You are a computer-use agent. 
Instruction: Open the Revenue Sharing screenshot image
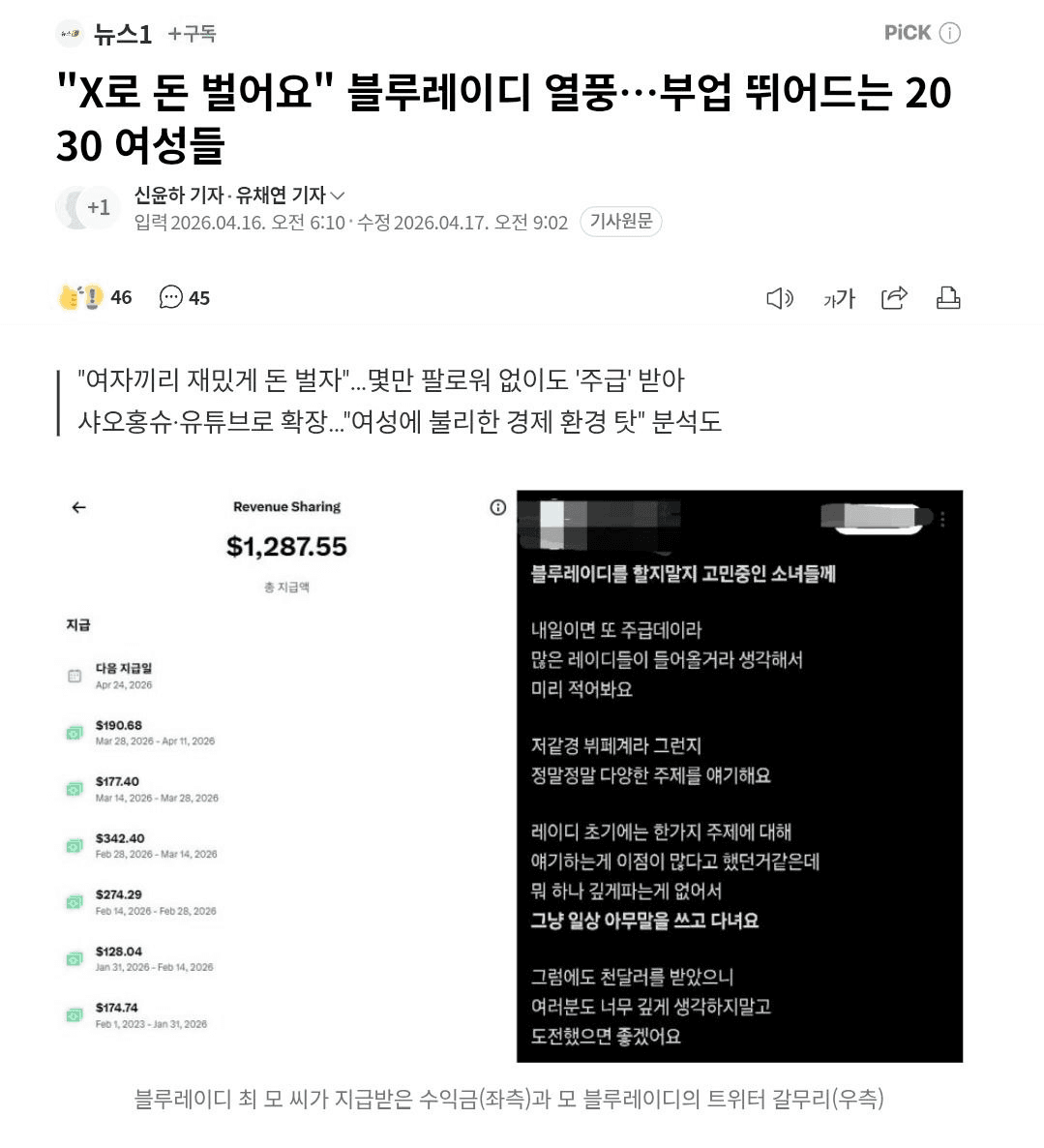(x=286, y=776)
